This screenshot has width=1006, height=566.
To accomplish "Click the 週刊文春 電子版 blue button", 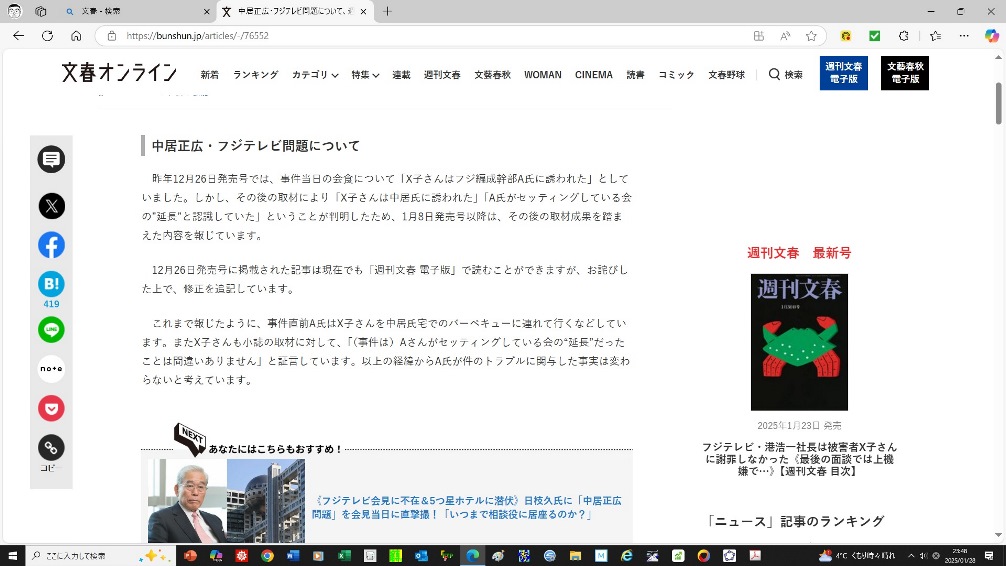I will pos(843,73).
